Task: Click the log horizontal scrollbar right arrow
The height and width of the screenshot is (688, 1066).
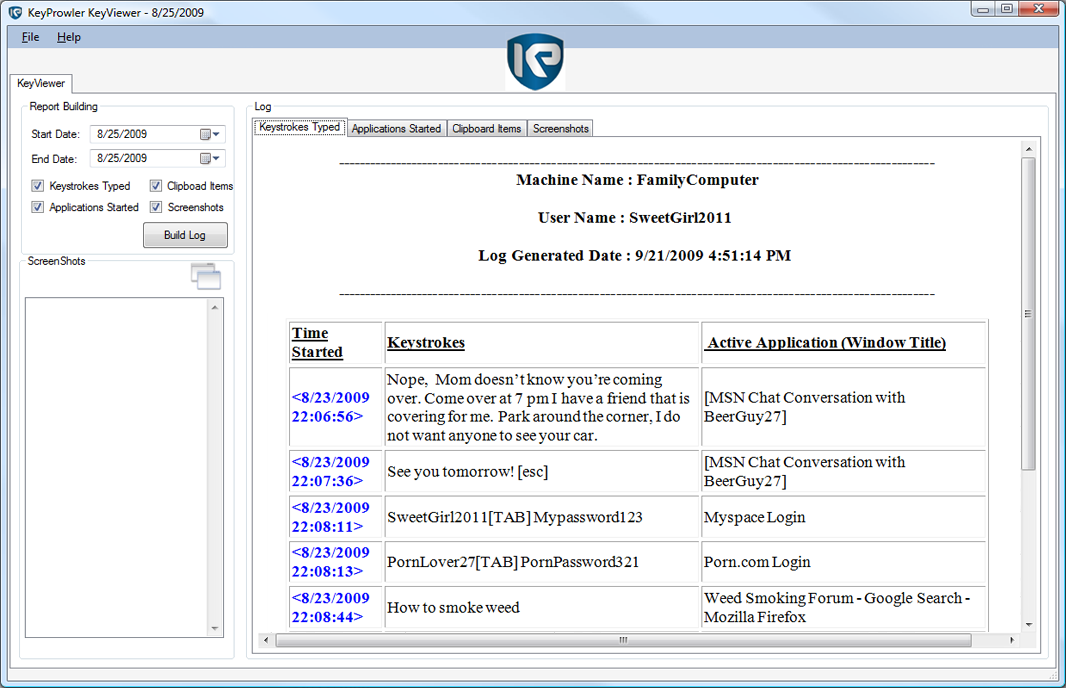Action: pyautogui.click(x=1012, y=640)
